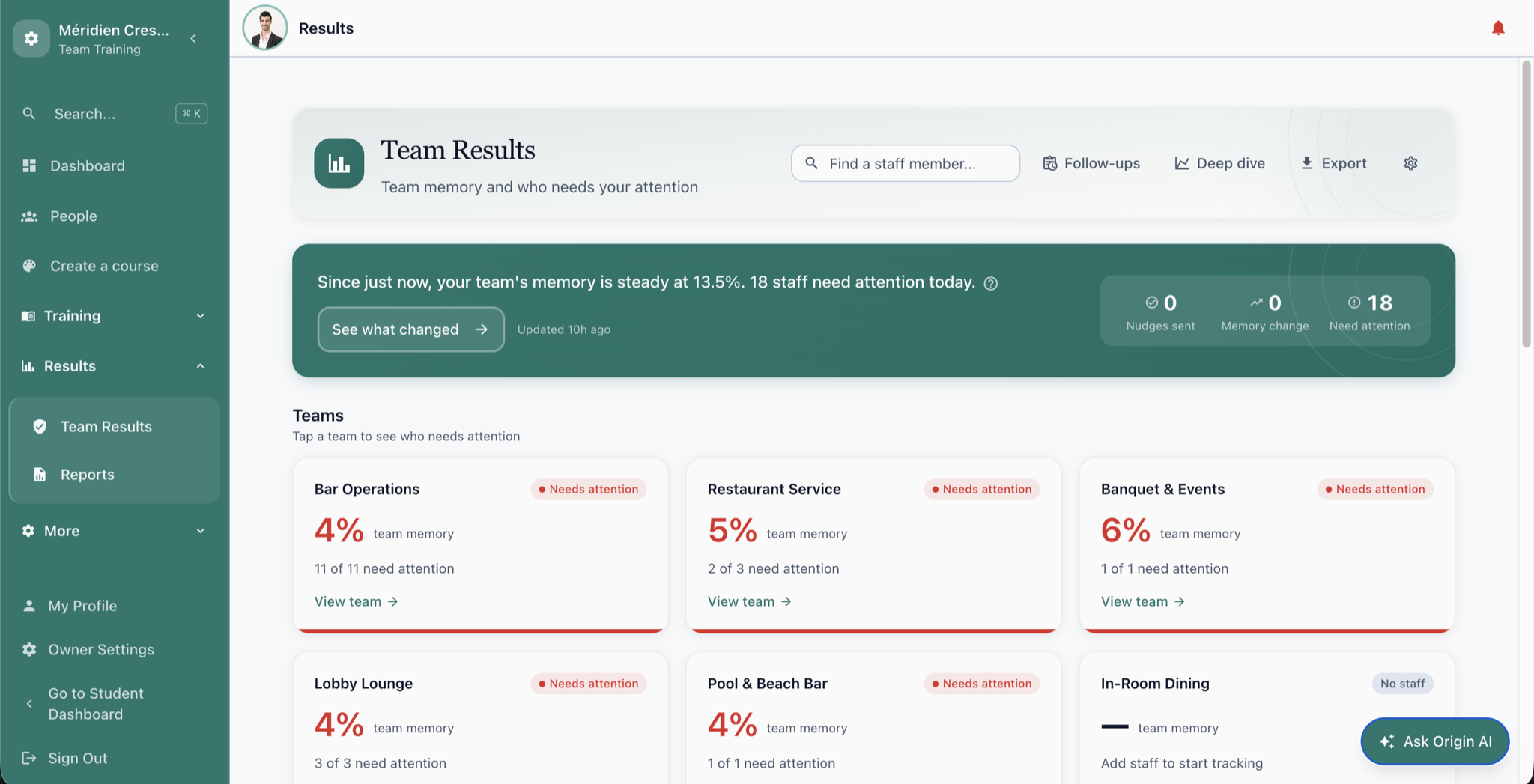This screenshot has height=784, width=1534.
Task: Click the Results chart icon in sidebar
Action: point(28,366)
